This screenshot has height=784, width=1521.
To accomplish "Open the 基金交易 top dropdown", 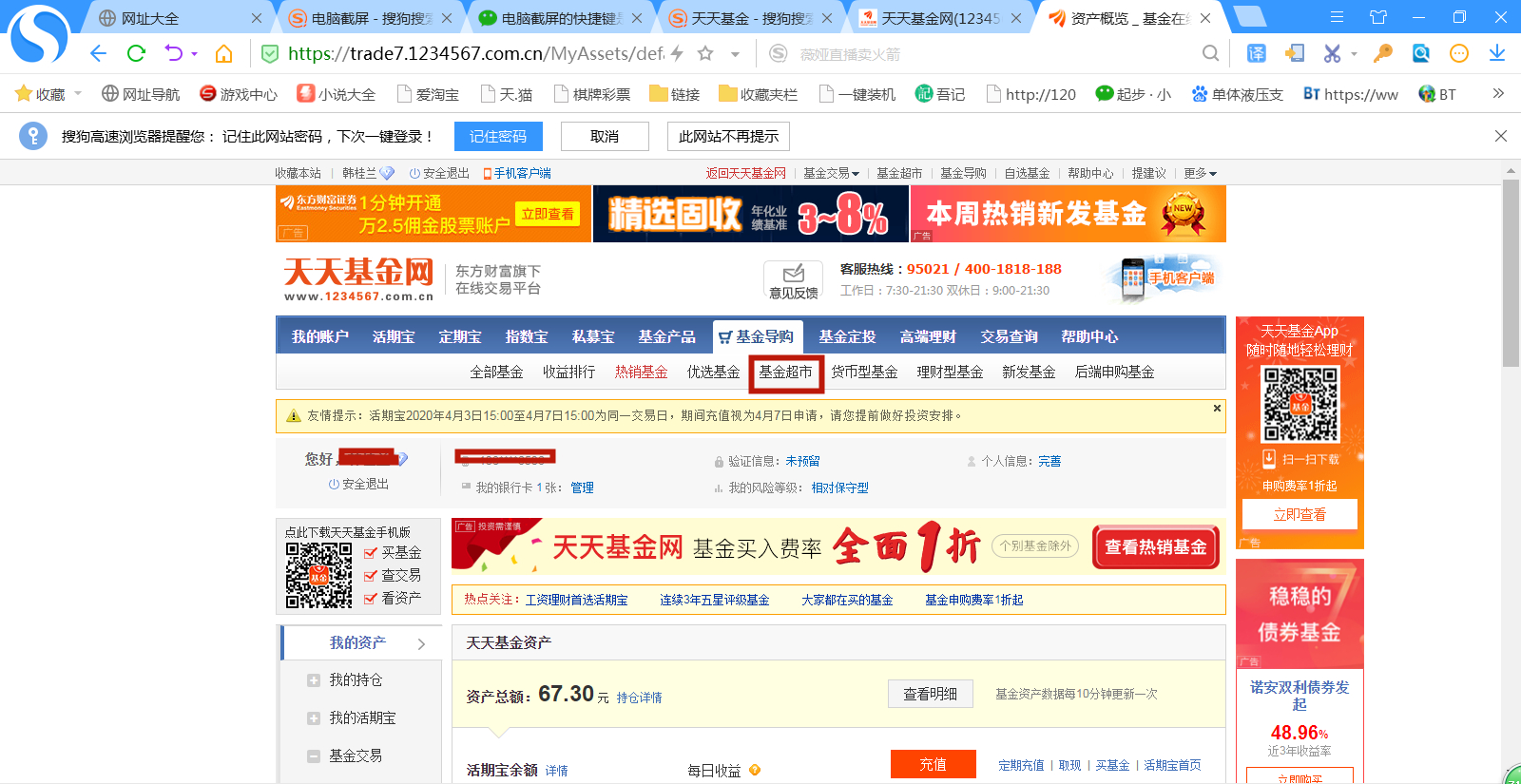I will (831, 173).
